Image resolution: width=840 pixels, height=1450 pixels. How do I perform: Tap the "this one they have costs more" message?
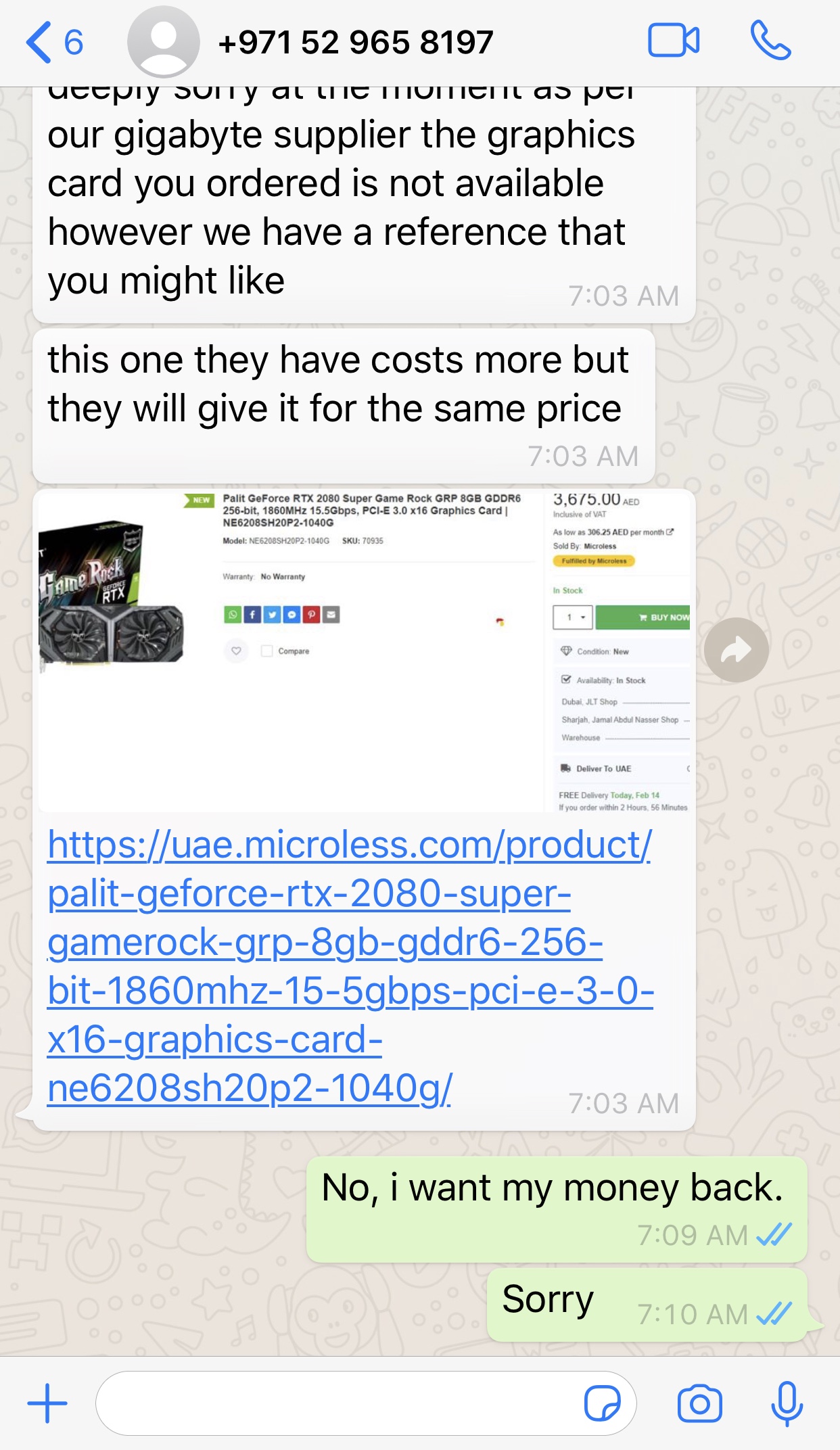(344, 406)
